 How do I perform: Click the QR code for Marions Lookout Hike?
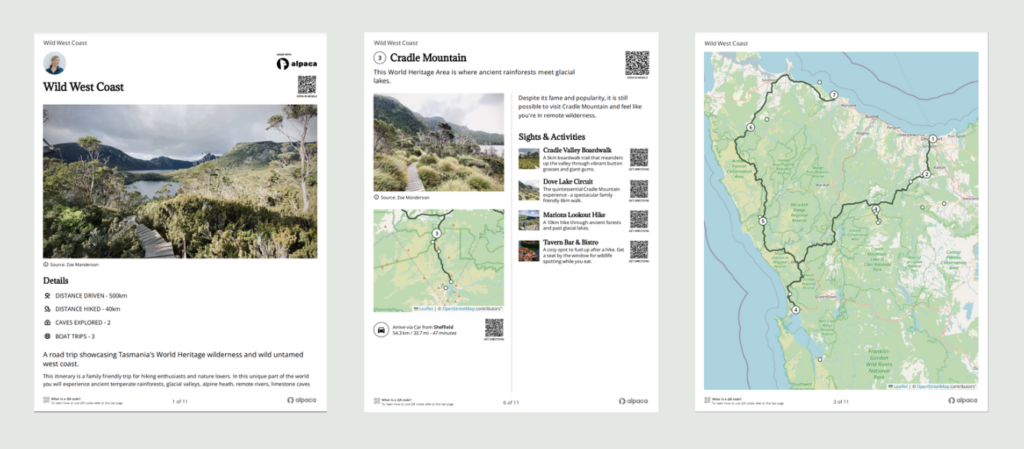pos(638,219)
